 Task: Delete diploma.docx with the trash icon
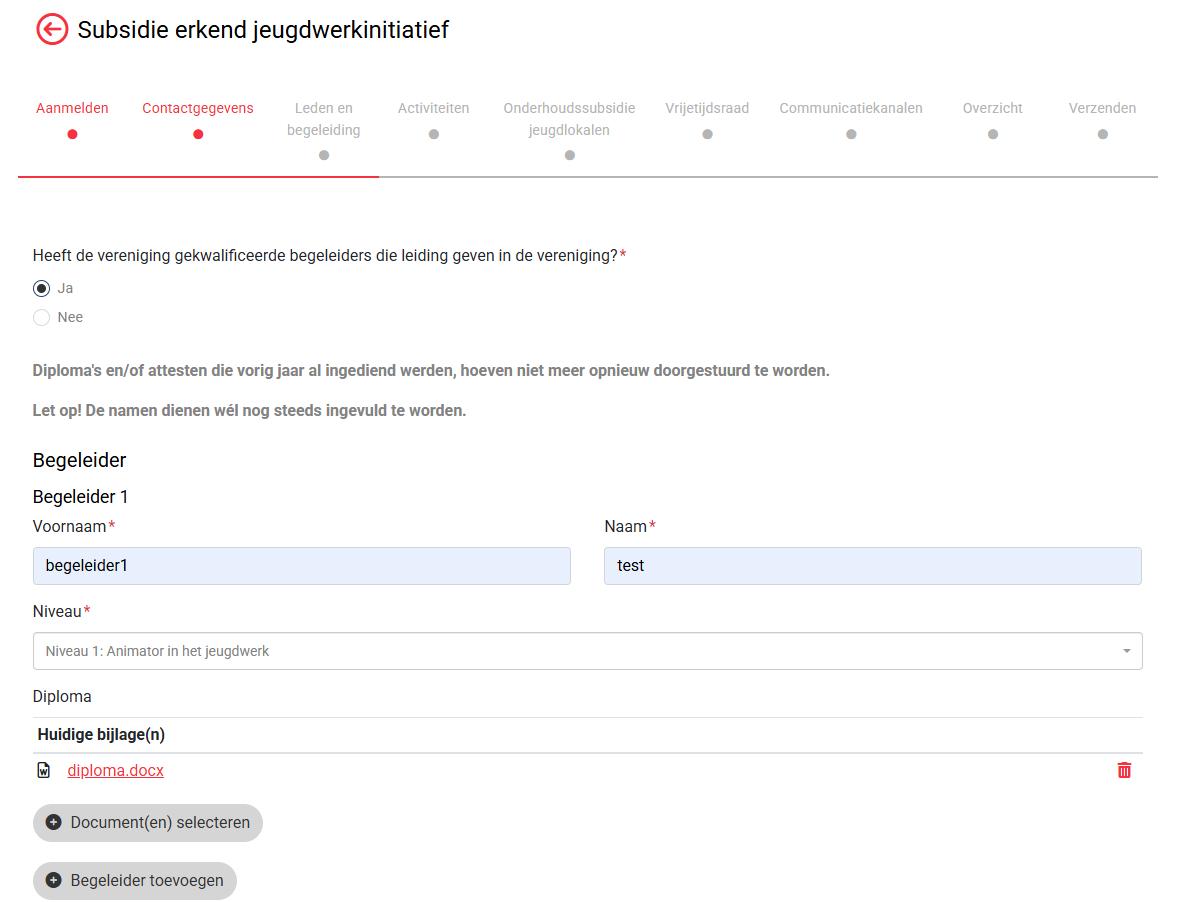pos(1124,770)
